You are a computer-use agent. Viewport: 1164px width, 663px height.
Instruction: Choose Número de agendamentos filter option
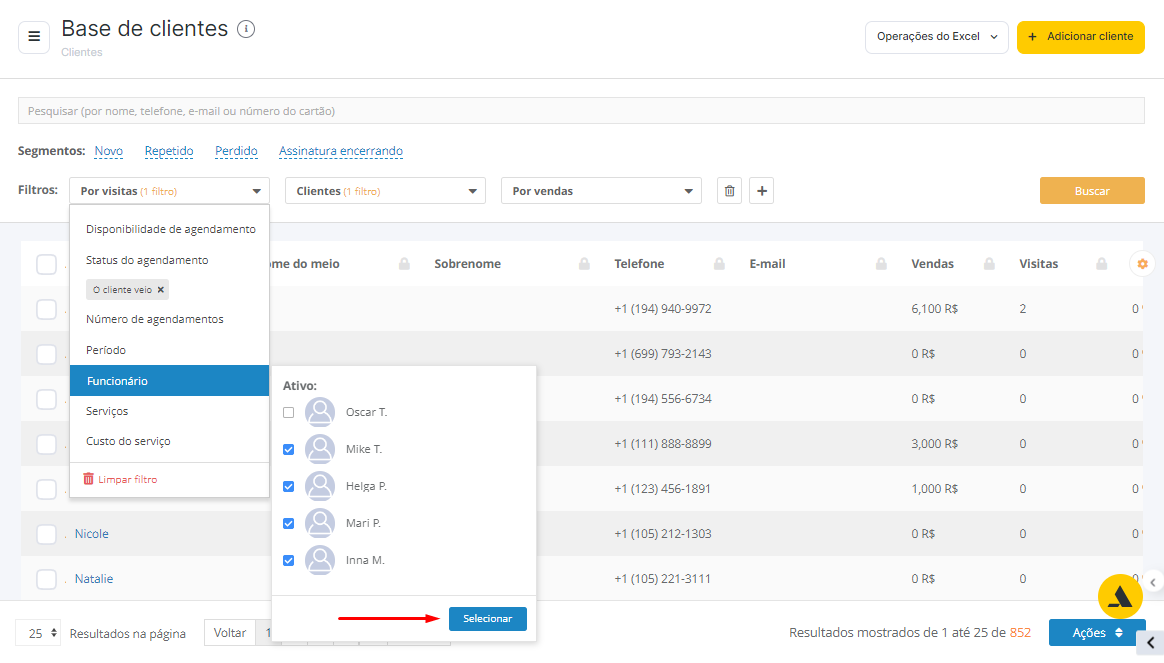point(154,319)
